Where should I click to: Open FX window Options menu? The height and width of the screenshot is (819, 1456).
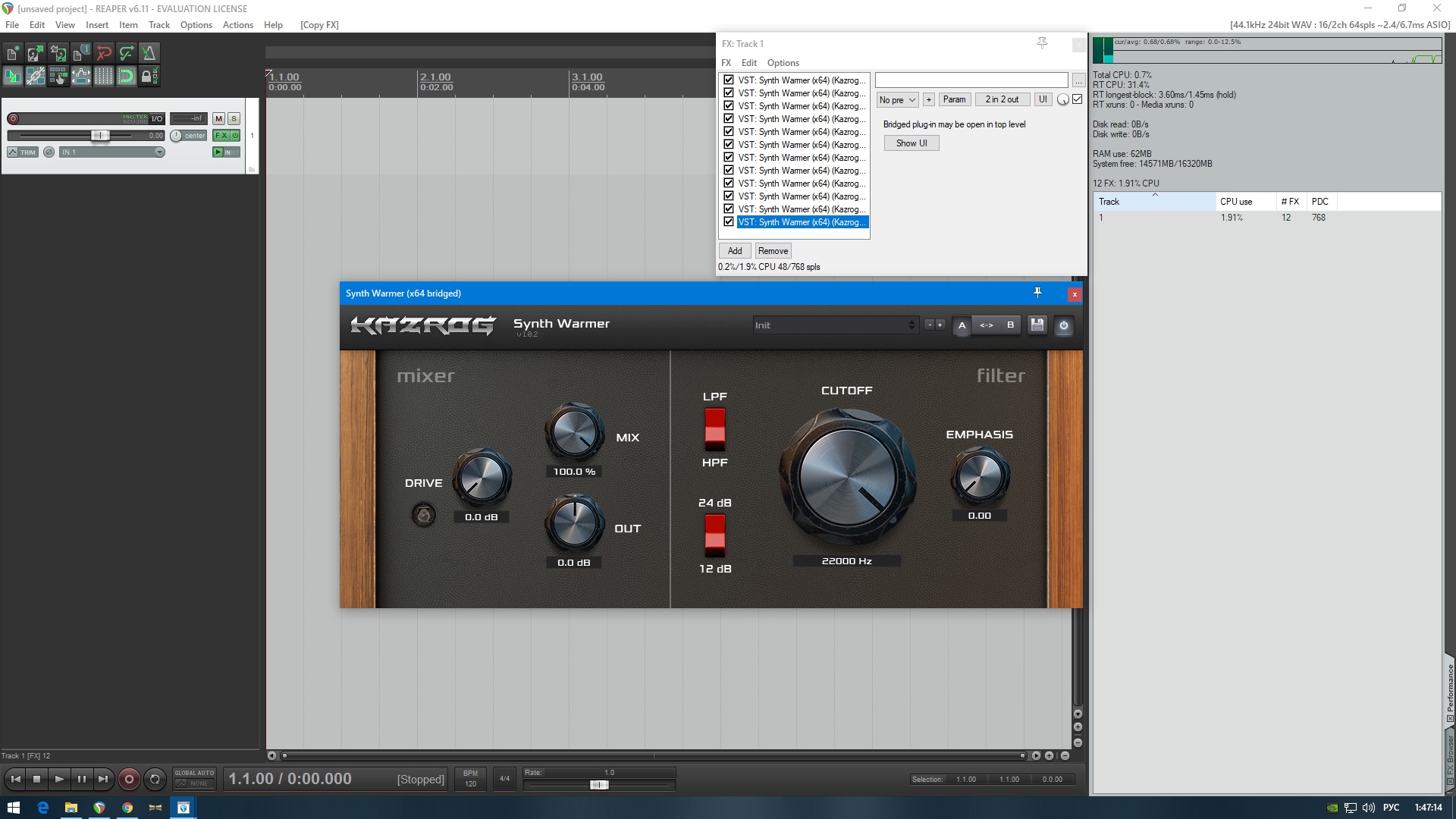click(783, 63)
